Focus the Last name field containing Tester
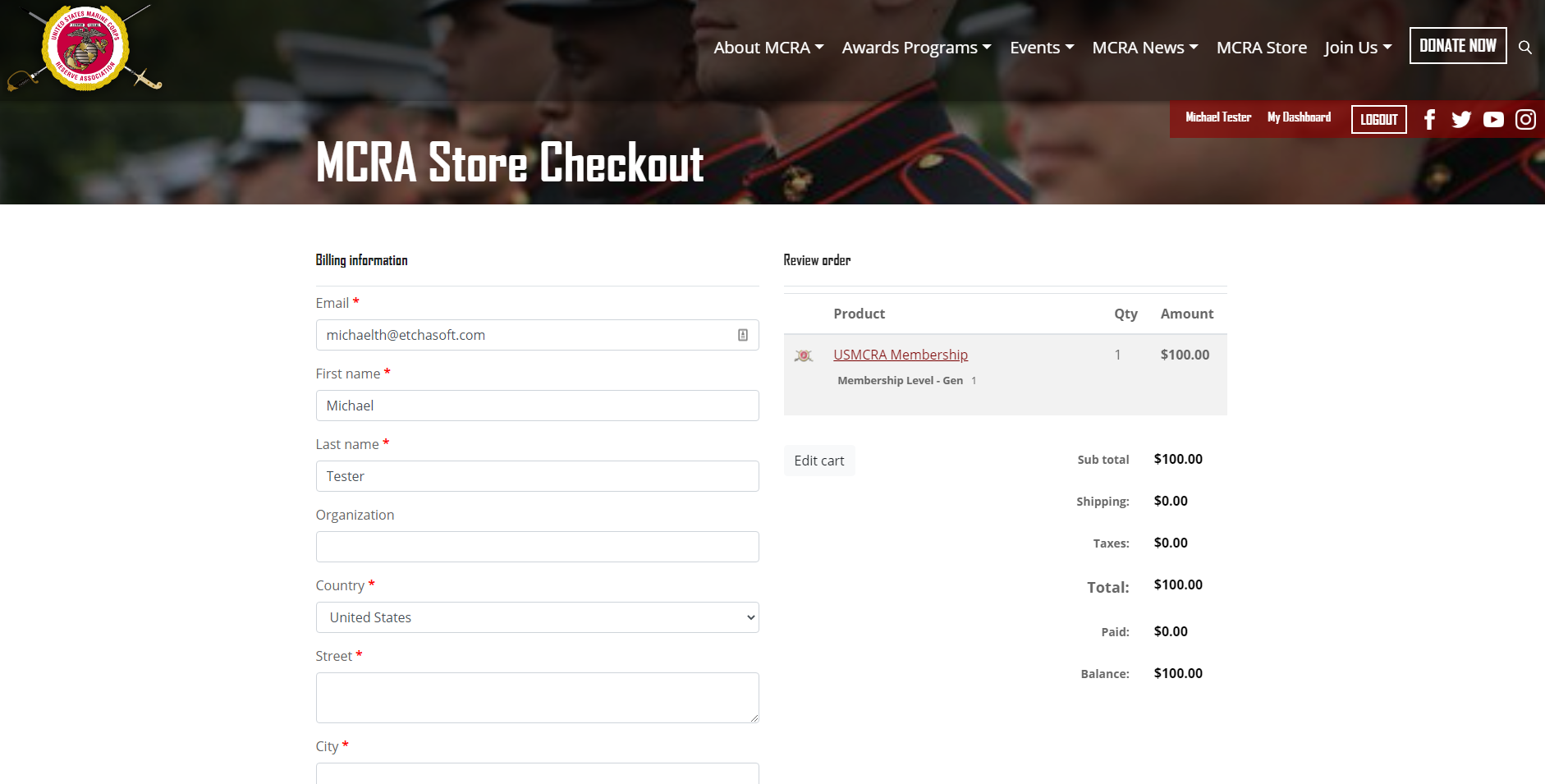The image size is (1545, 784). point(538,476)
